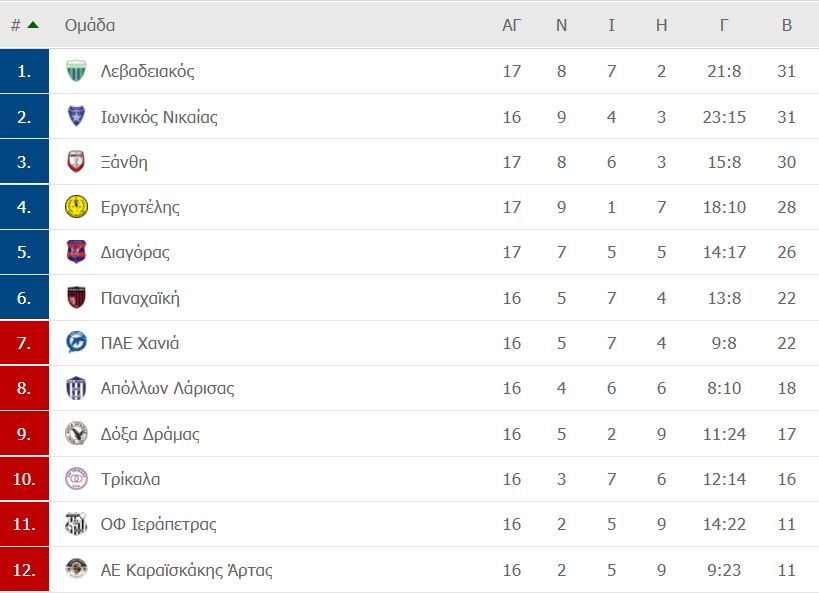Open the Απόλλων Λάρισας team link
This screenshot has width=819, height=593.
click(167, 388)
